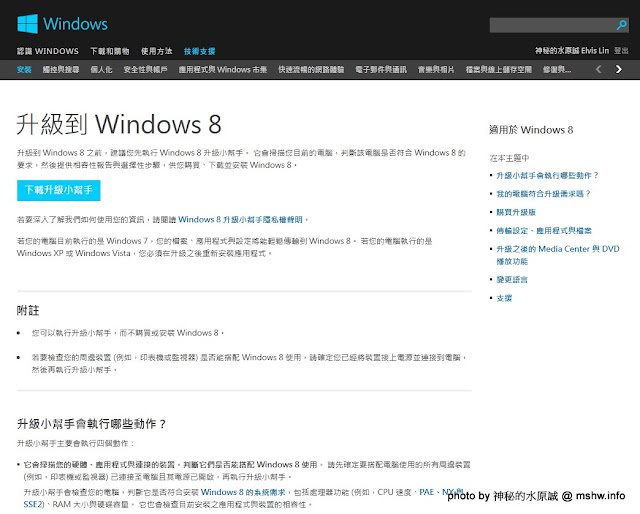640x514 pixels.
Task: Click the left arrow in sub-navigation
Action: (x=598, y=69)
